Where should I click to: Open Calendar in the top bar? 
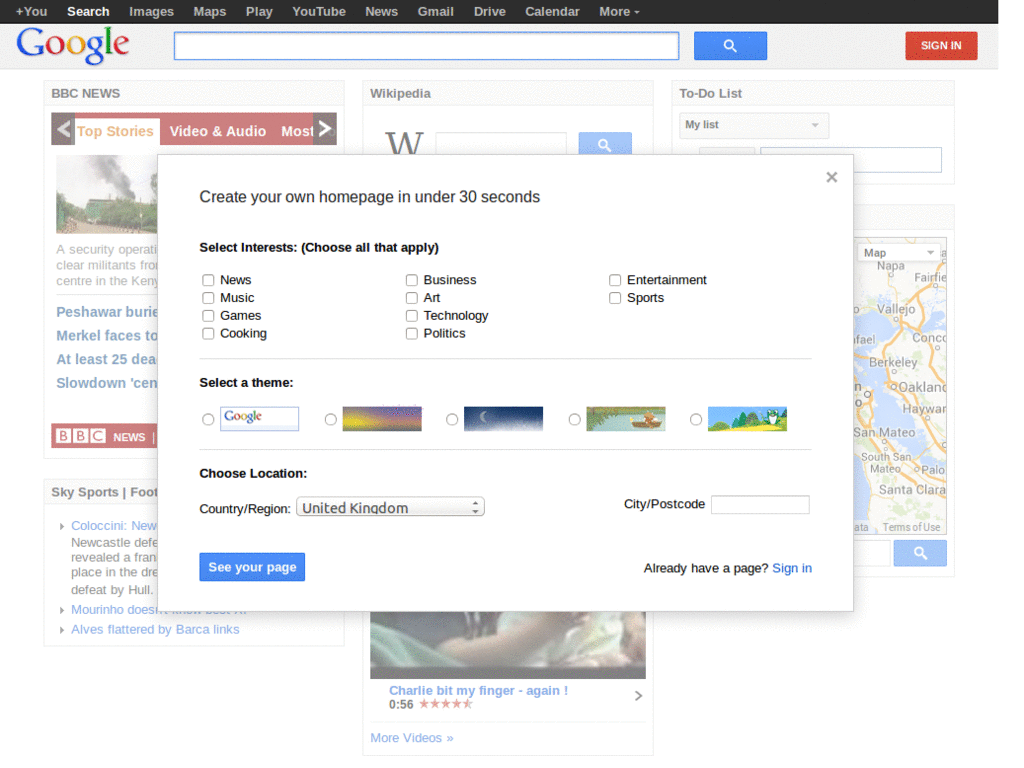[552, 12]
